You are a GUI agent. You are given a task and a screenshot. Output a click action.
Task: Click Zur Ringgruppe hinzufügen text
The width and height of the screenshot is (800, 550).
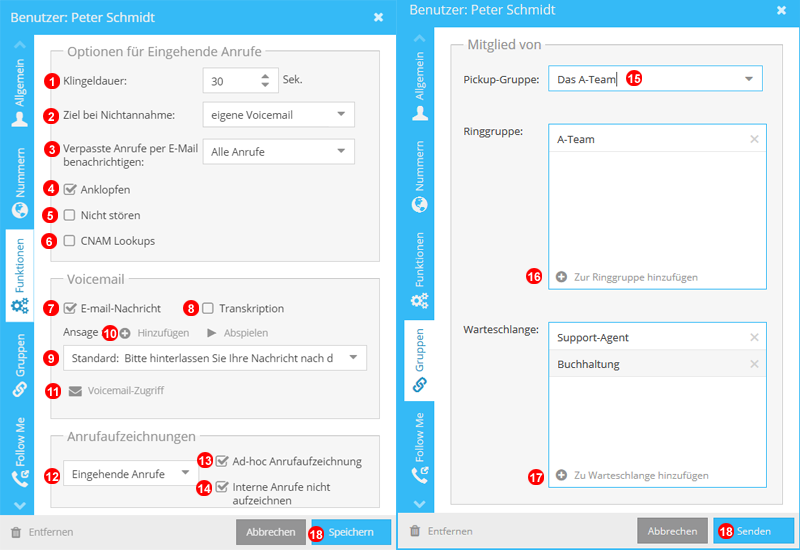pyautogui.click(x=636, y=277)
